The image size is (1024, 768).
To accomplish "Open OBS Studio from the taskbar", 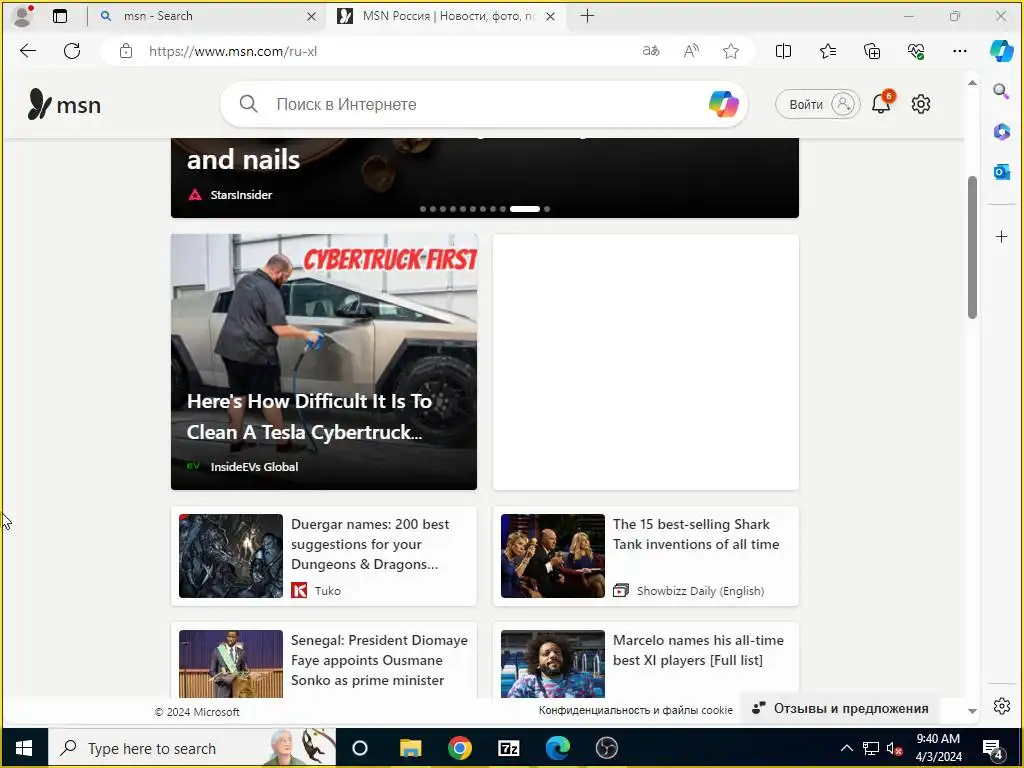I will pos(607,748).
